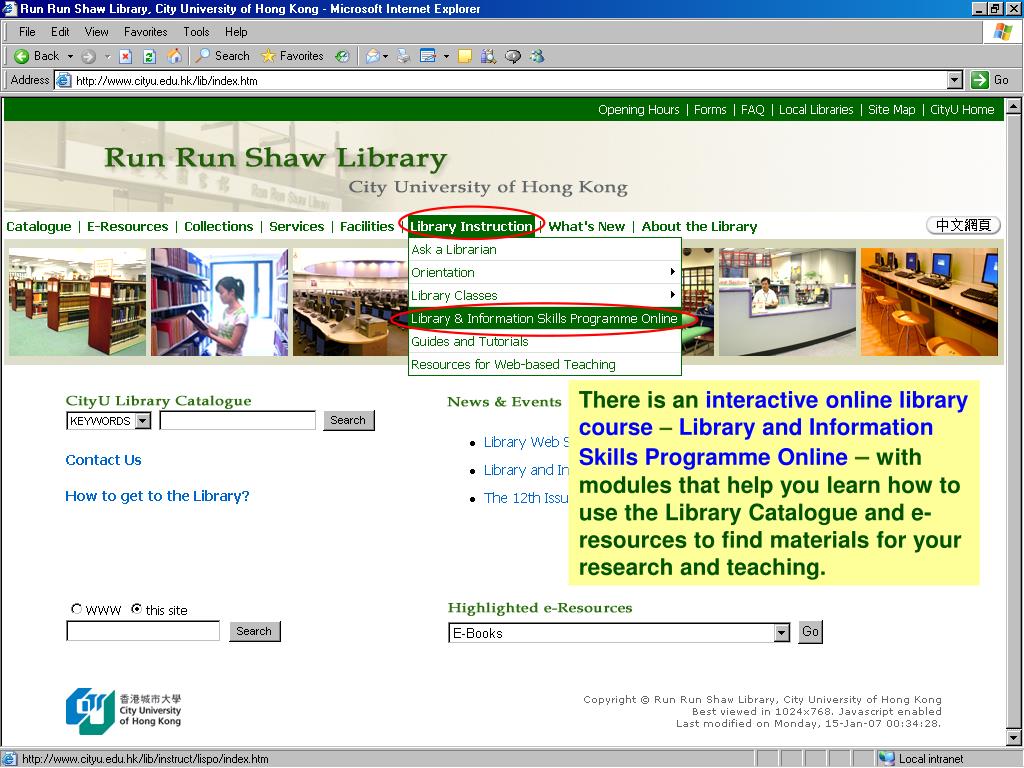Click the Research toolbar icon
Viewport: 1024px width, 768px height.
tap(488, 56)
